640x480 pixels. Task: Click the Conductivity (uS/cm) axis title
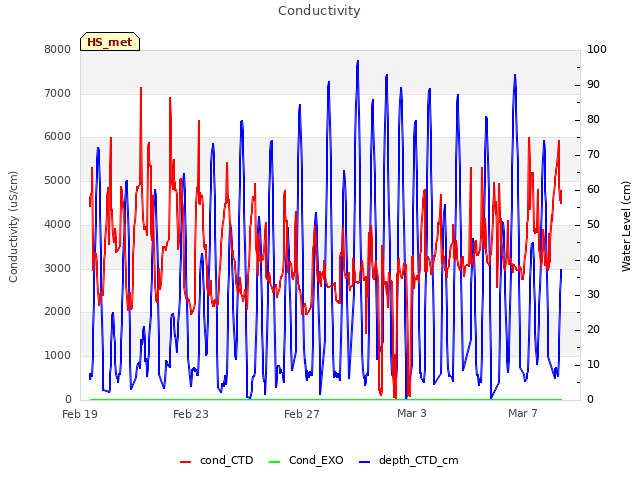pos(13,227)
